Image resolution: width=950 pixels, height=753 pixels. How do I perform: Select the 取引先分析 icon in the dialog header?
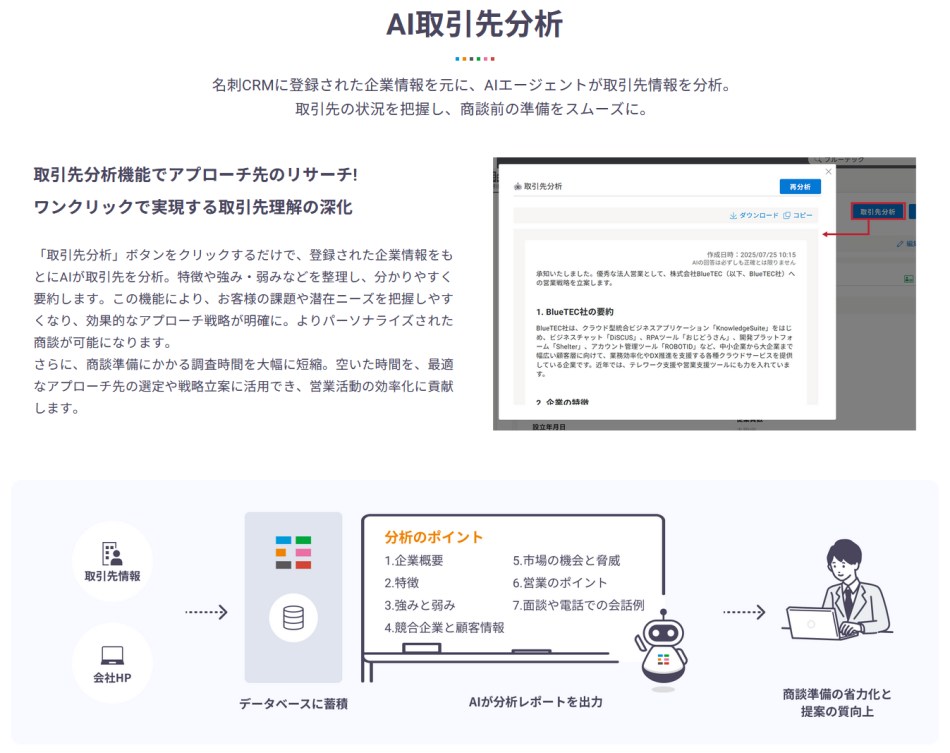coord(517,186)
